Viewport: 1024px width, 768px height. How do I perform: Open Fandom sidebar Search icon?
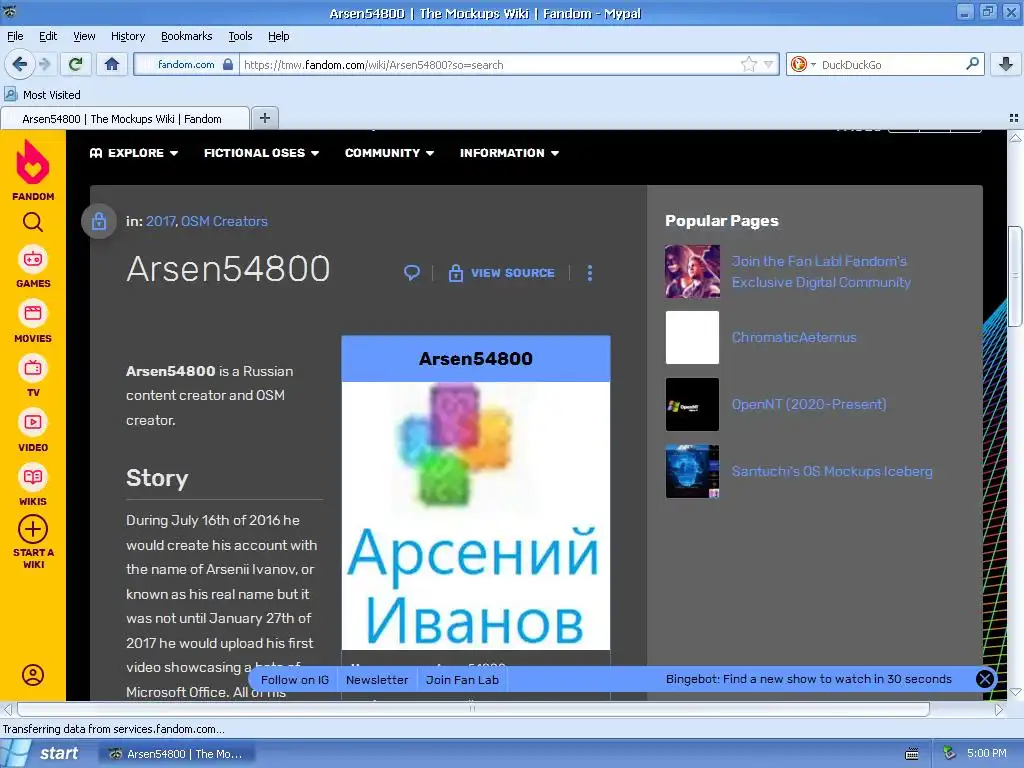click(x=33, y=222)
